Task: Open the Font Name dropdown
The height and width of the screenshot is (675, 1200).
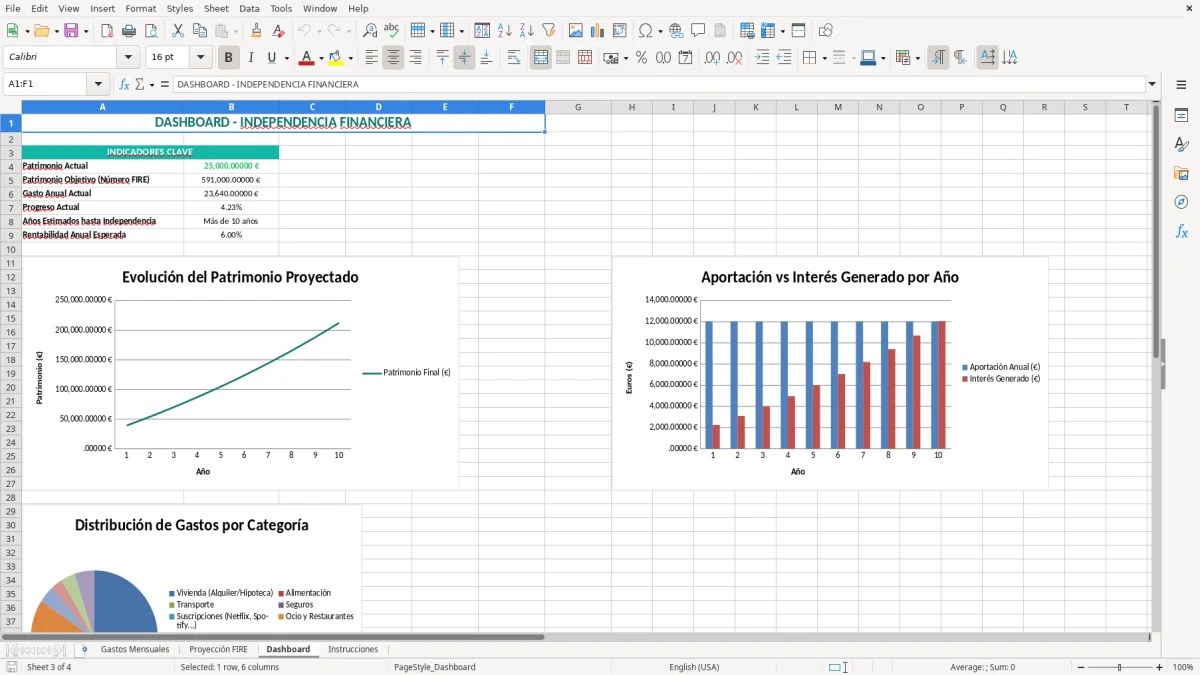Action: click(x=128, y=58)
